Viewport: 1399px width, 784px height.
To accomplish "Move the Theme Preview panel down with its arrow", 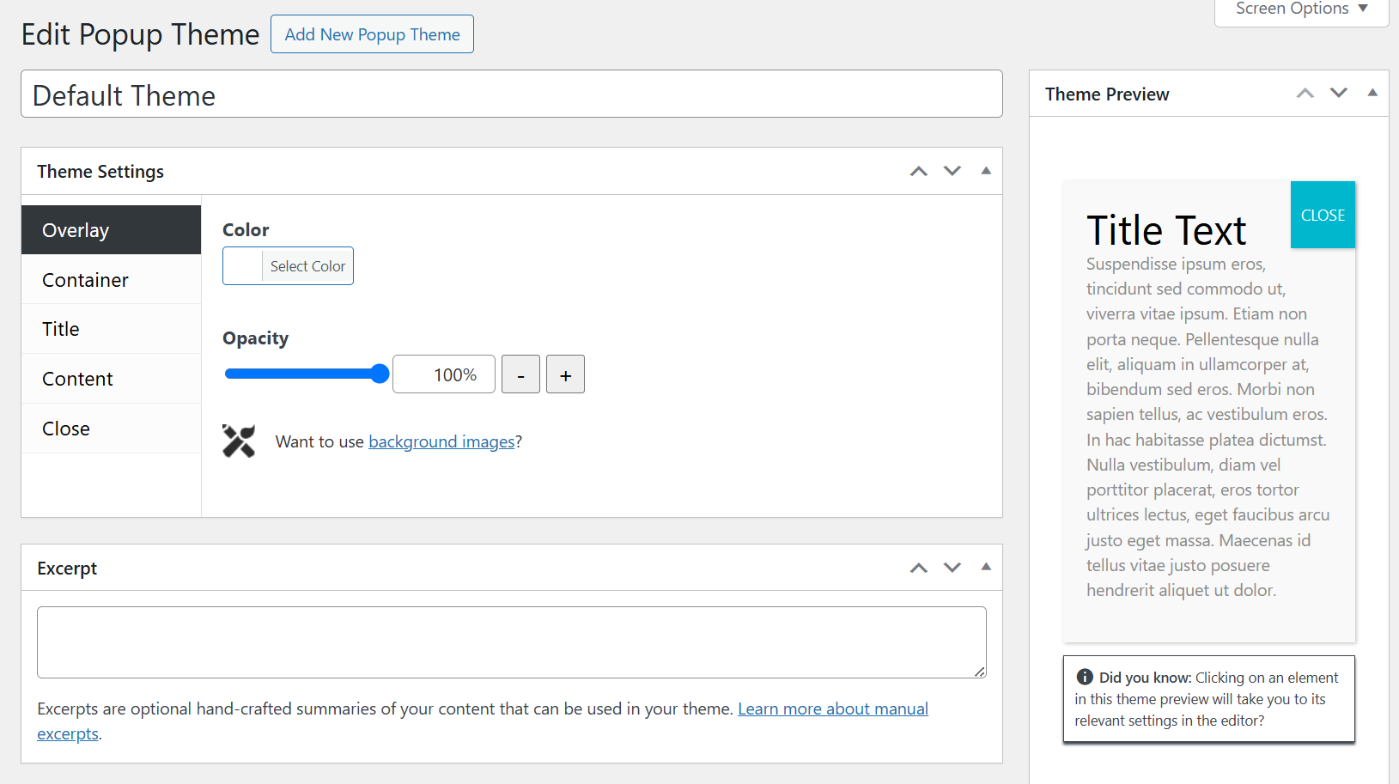I will click(x=1339, y=92).
